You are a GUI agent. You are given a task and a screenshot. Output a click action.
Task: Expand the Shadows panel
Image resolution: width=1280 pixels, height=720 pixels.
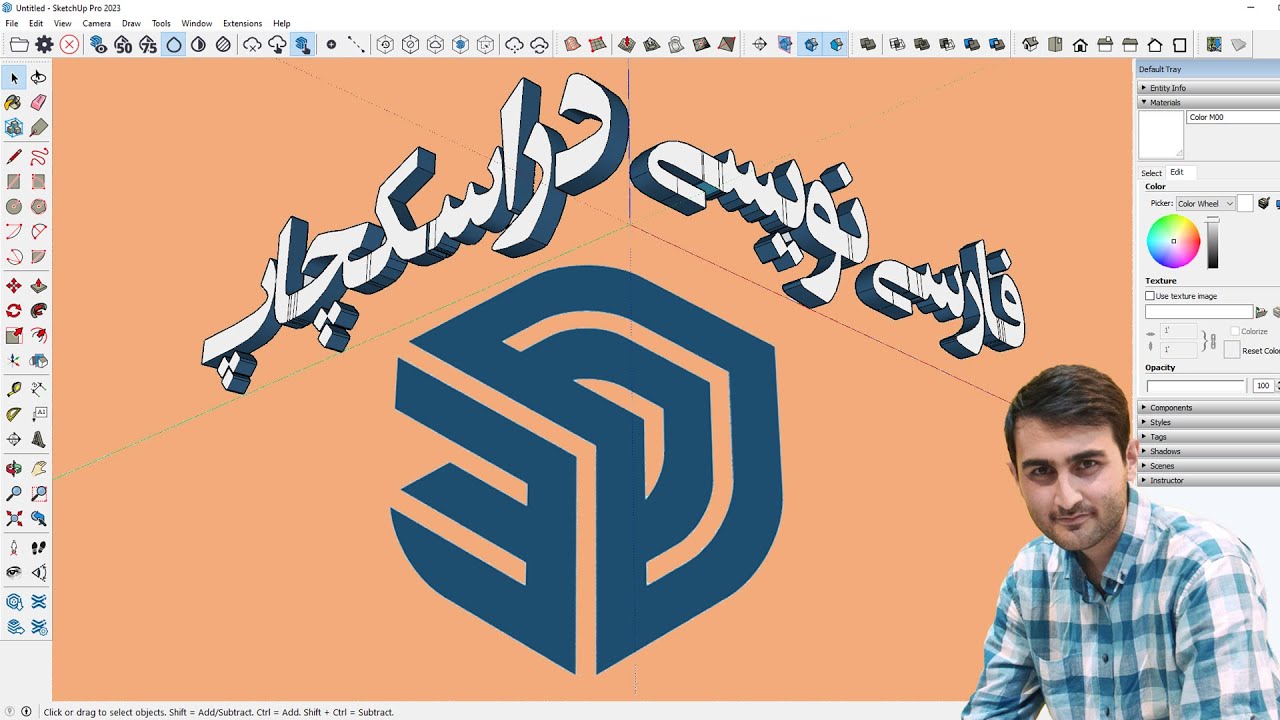click(x=1208, y=451)
